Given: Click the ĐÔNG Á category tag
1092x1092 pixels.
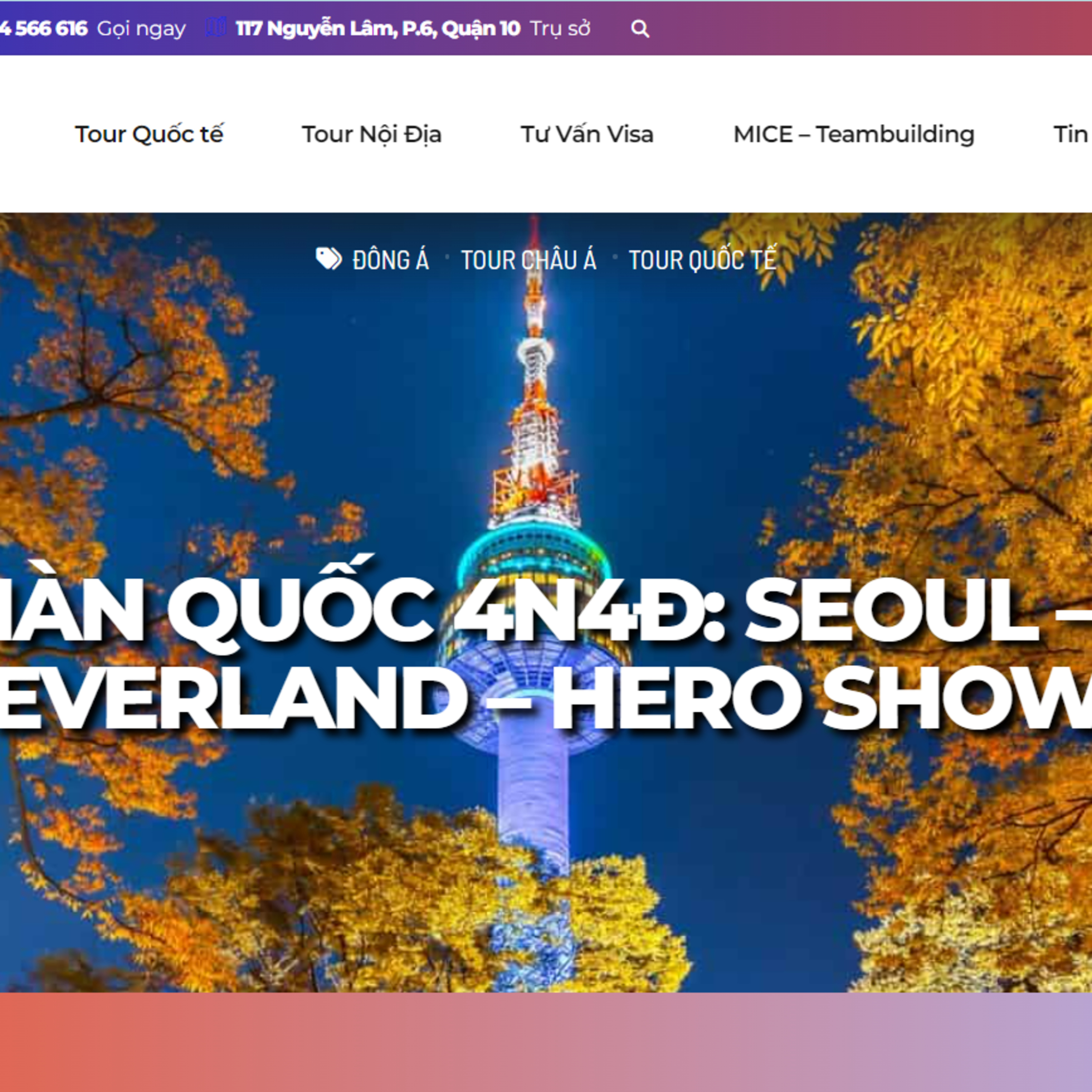Looking at the screenshot, I should tap(391, 261).
